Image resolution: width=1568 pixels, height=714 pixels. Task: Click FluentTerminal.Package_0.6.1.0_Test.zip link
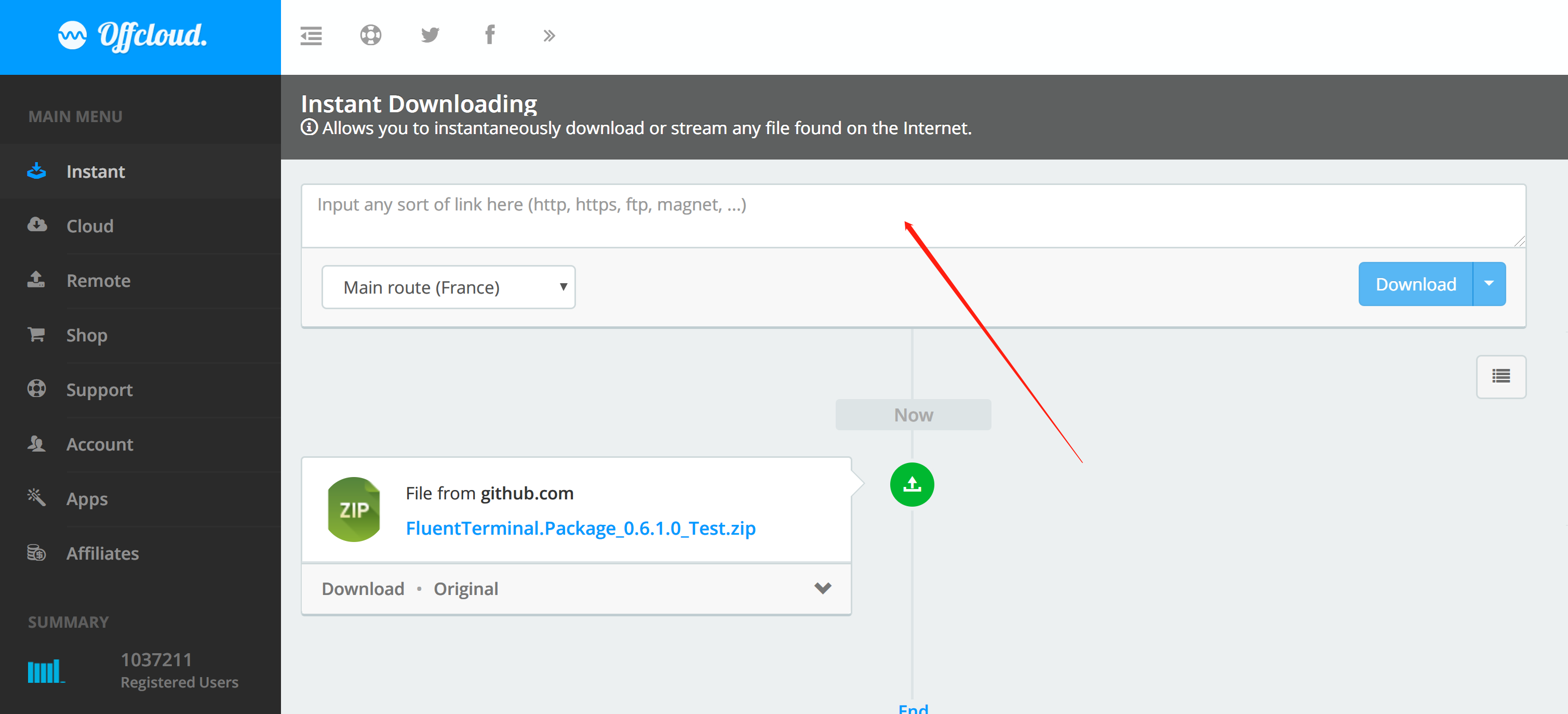[581, 527]
